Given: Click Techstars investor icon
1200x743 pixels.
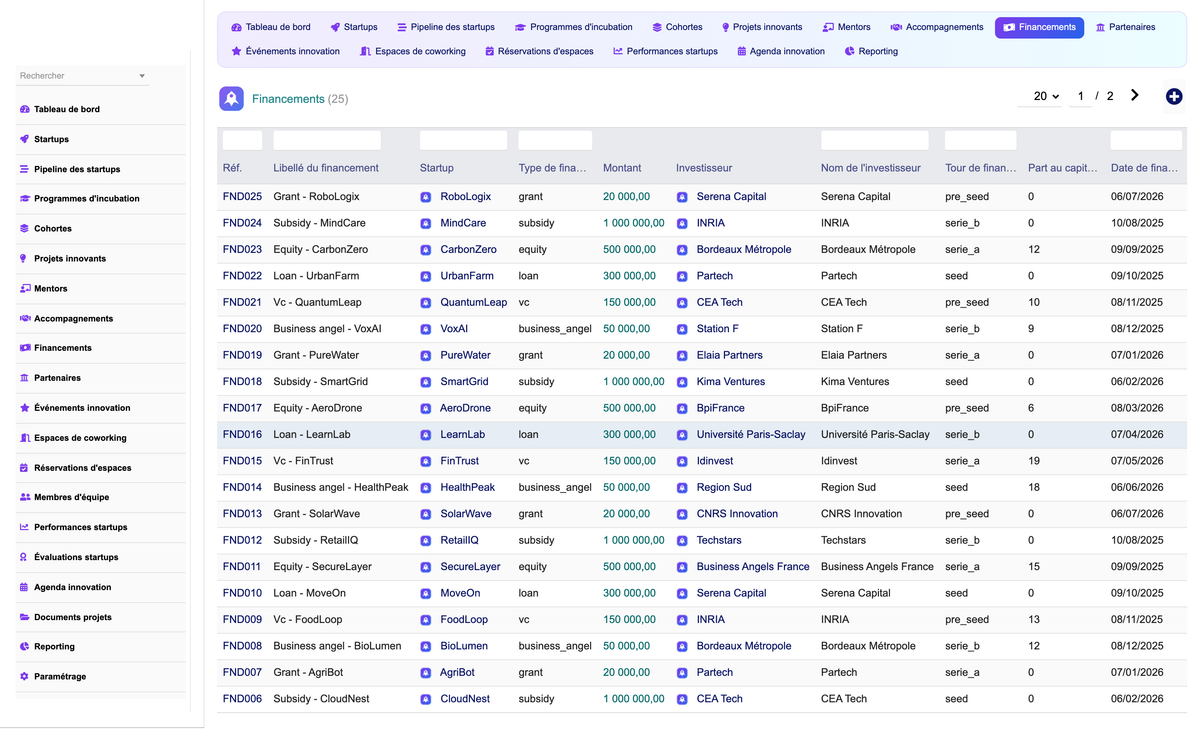Looking at the screenshot, I should pos(682,541).
